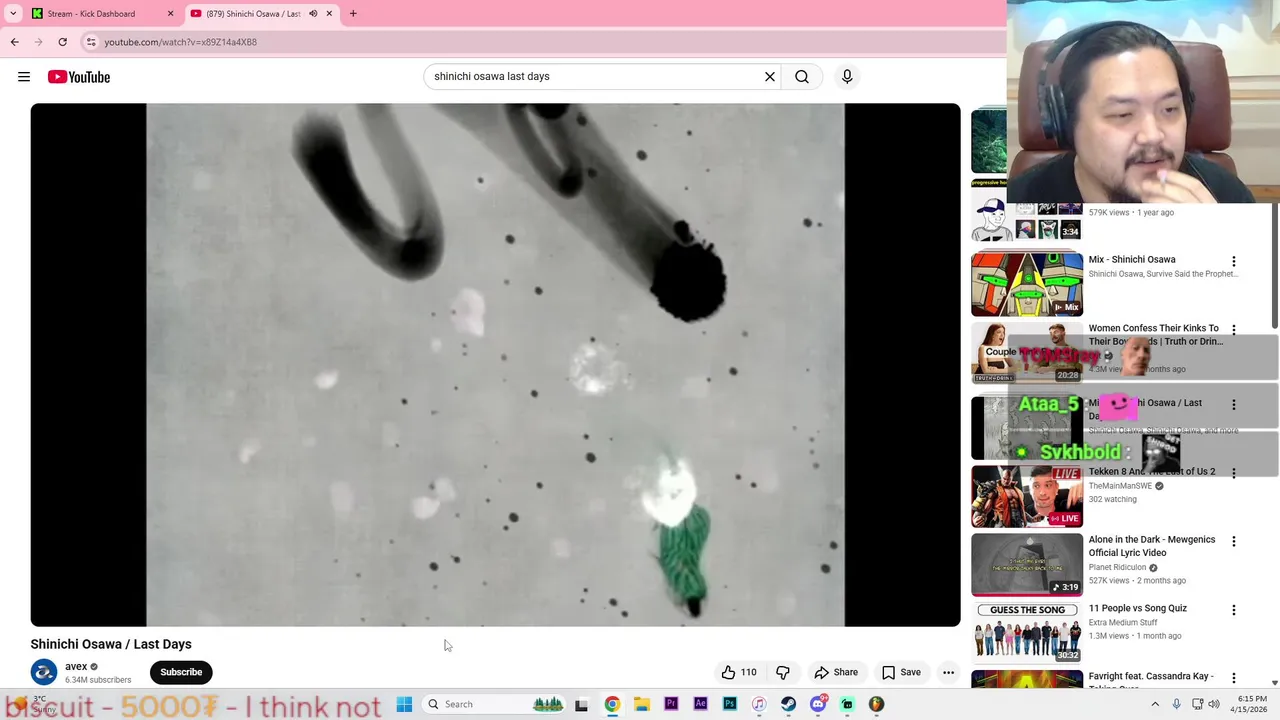Launch Adobe Photoshop from taskbar
This screenshot has height=720, width=1280.
coord(730,704)
